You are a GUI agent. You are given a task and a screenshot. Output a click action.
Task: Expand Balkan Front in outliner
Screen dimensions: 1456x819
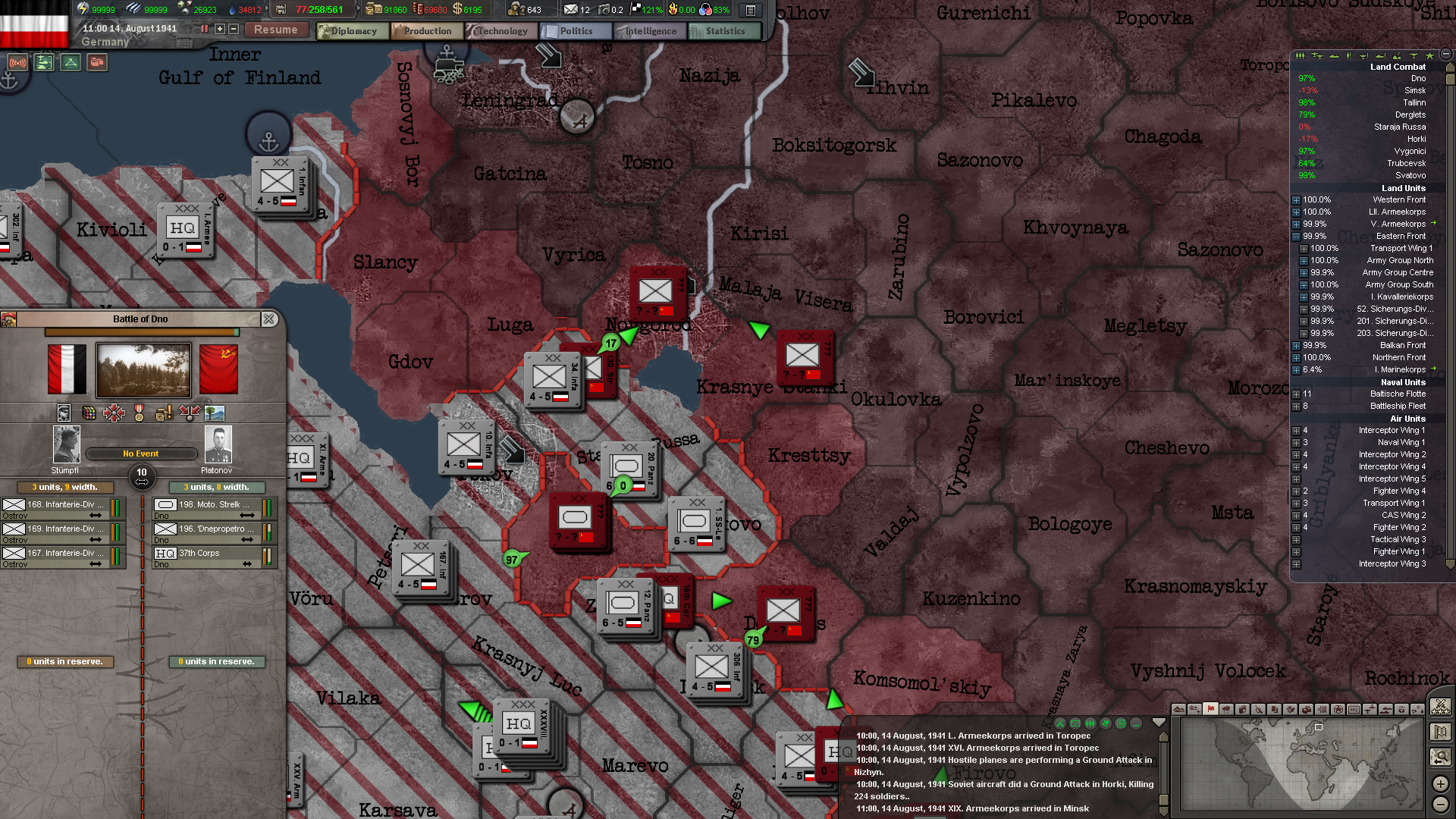pos(1296,346)
